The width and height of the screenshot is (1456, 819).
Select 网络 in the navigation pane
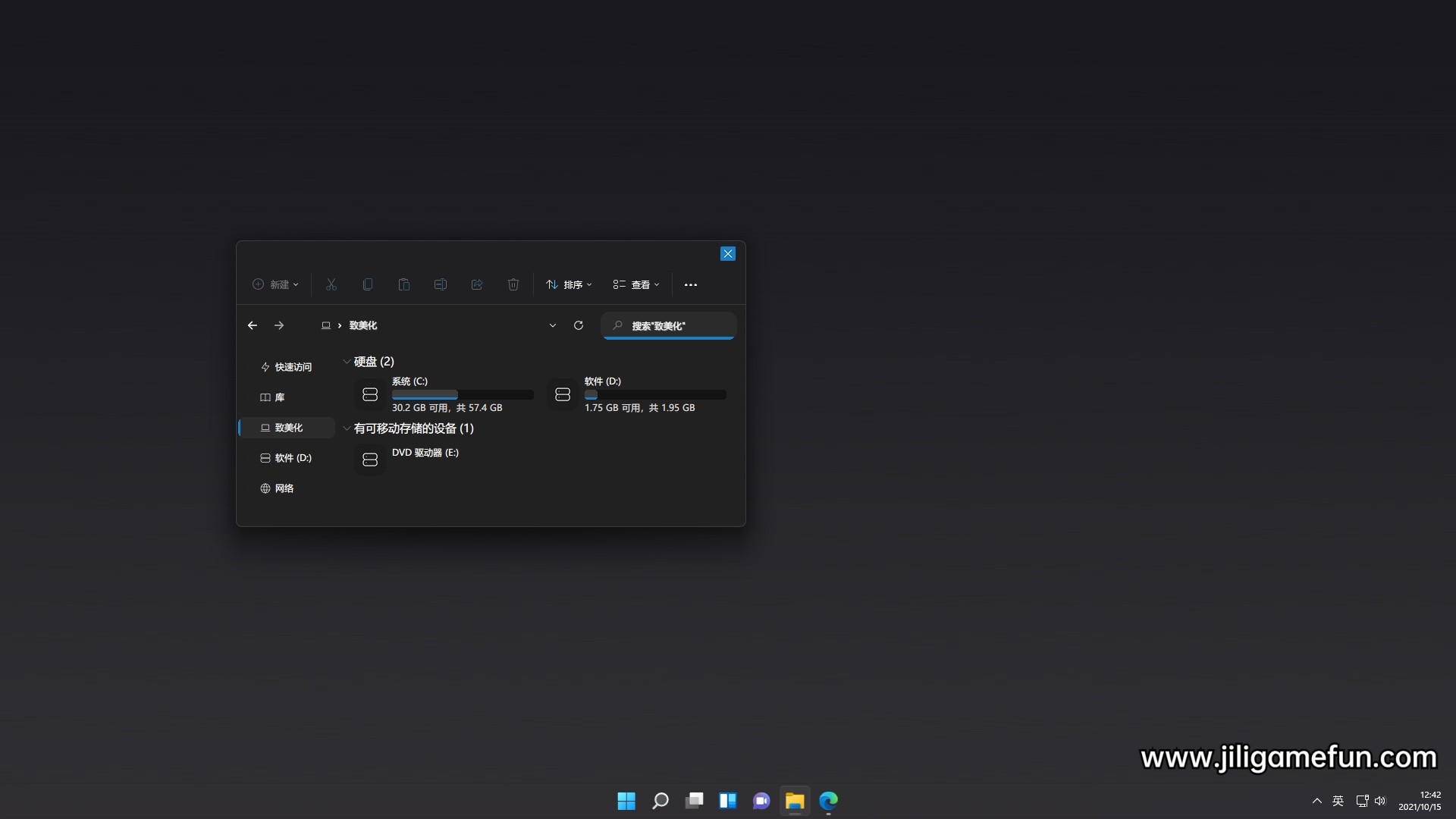click(x=287, y=488)
